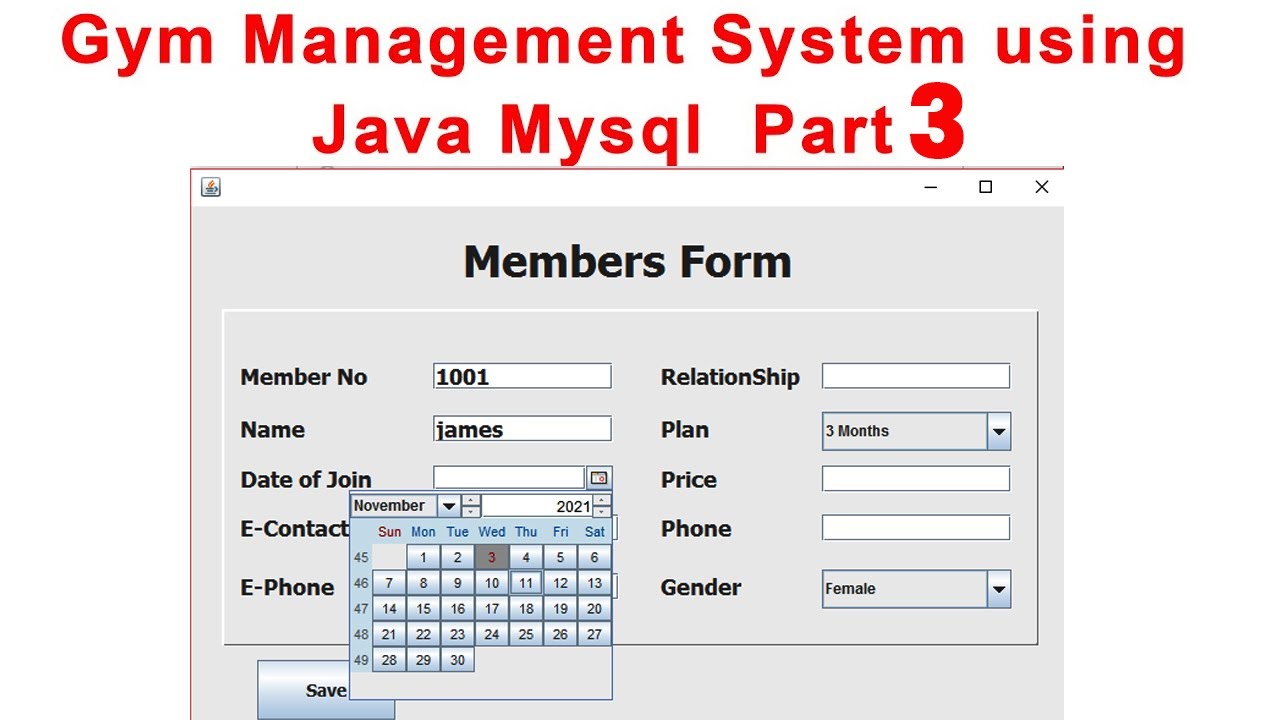Click the RelationShip label

pos(730,377)
